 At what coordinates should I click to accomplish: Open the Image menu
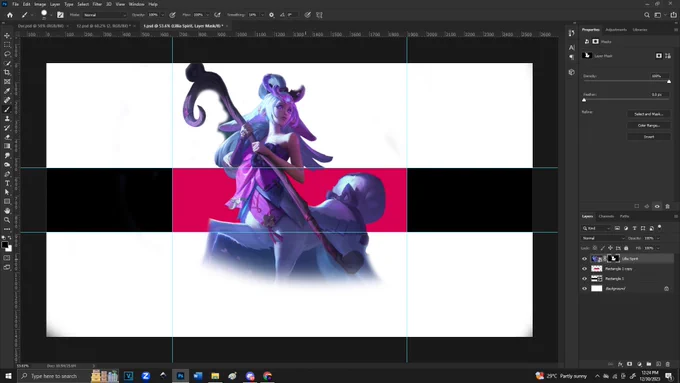[x=40, y=4]
